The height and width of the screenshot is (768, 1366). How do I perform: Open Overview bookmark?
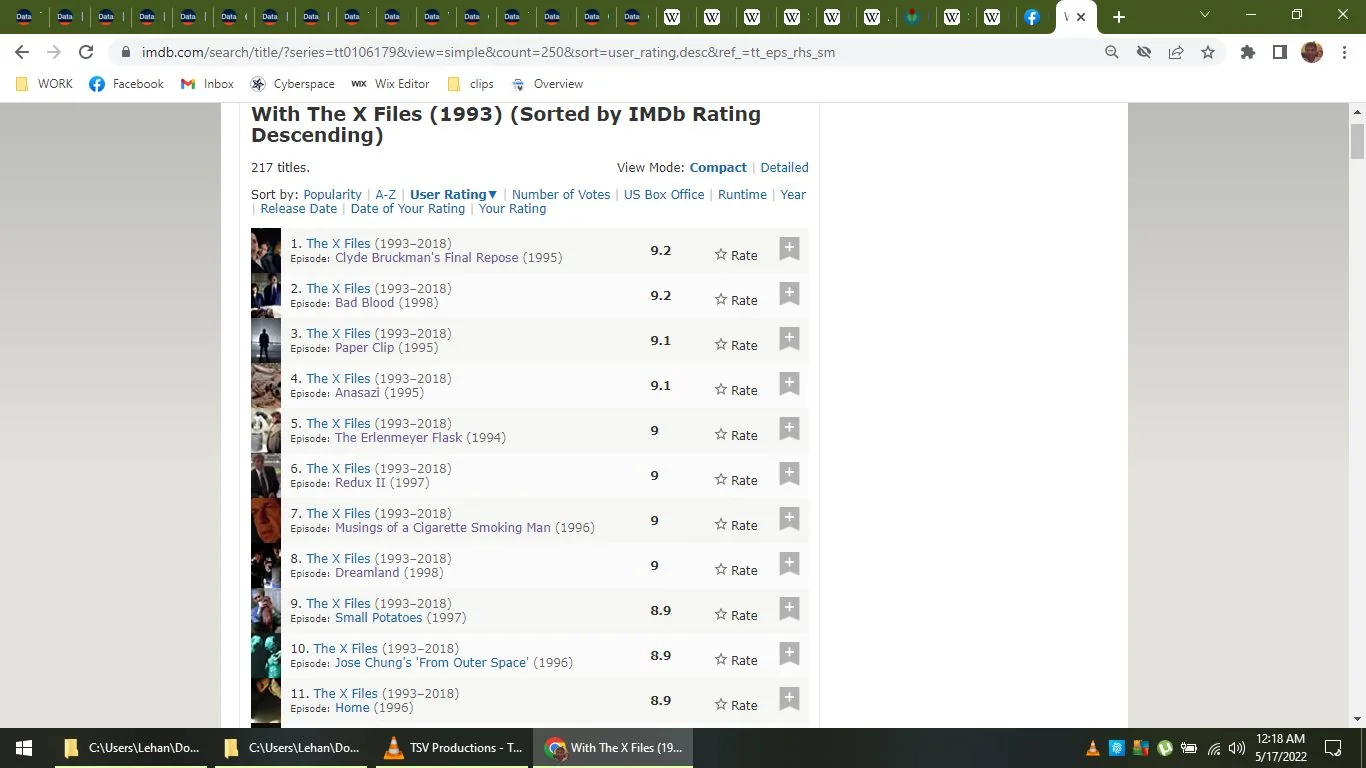click(x=547, y=84)
